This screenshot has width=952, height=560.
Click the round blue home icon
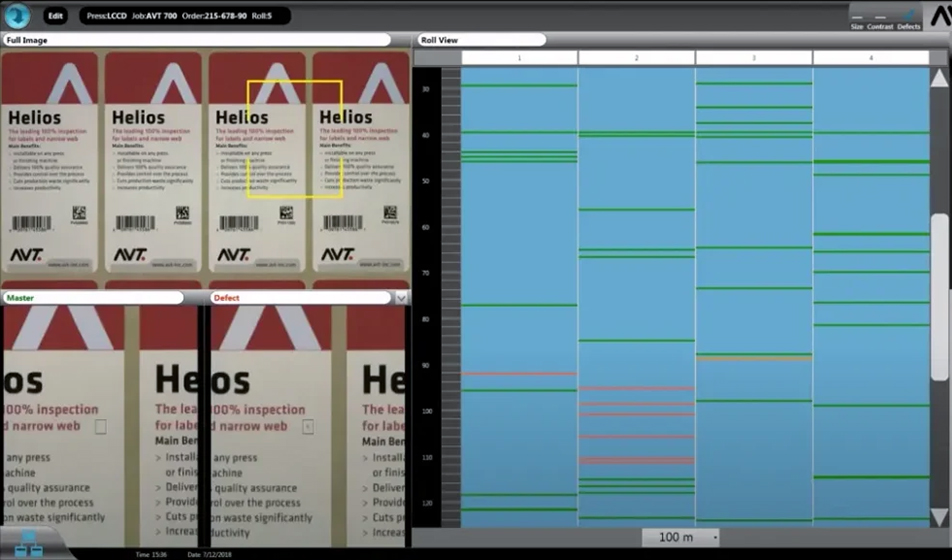[x=17, y=15]
